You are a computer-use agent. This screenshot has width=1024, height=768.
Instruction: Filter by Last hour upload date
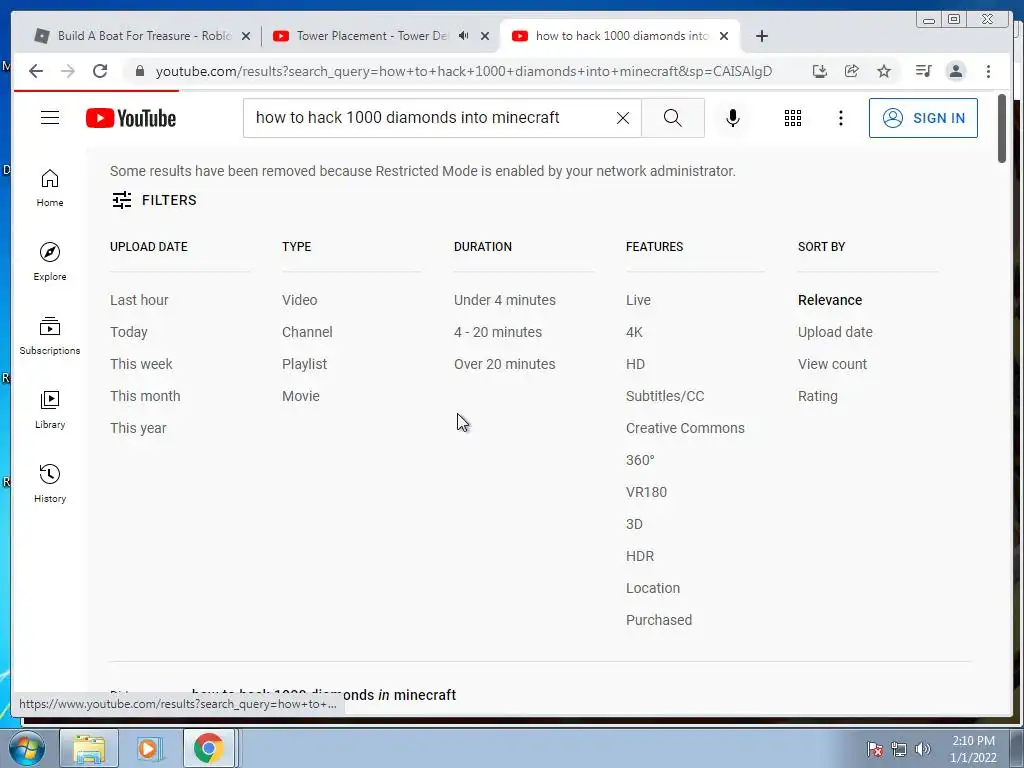click(139, 300)
